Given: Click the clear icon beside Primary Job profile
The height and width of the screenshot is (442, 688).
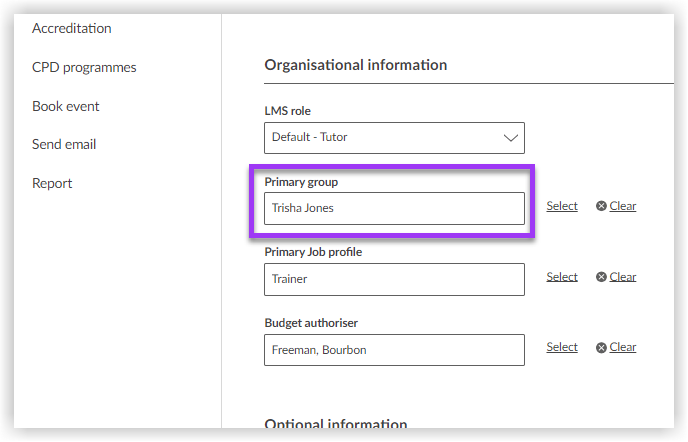Looking at the screenshot, I should click(601, 277).
